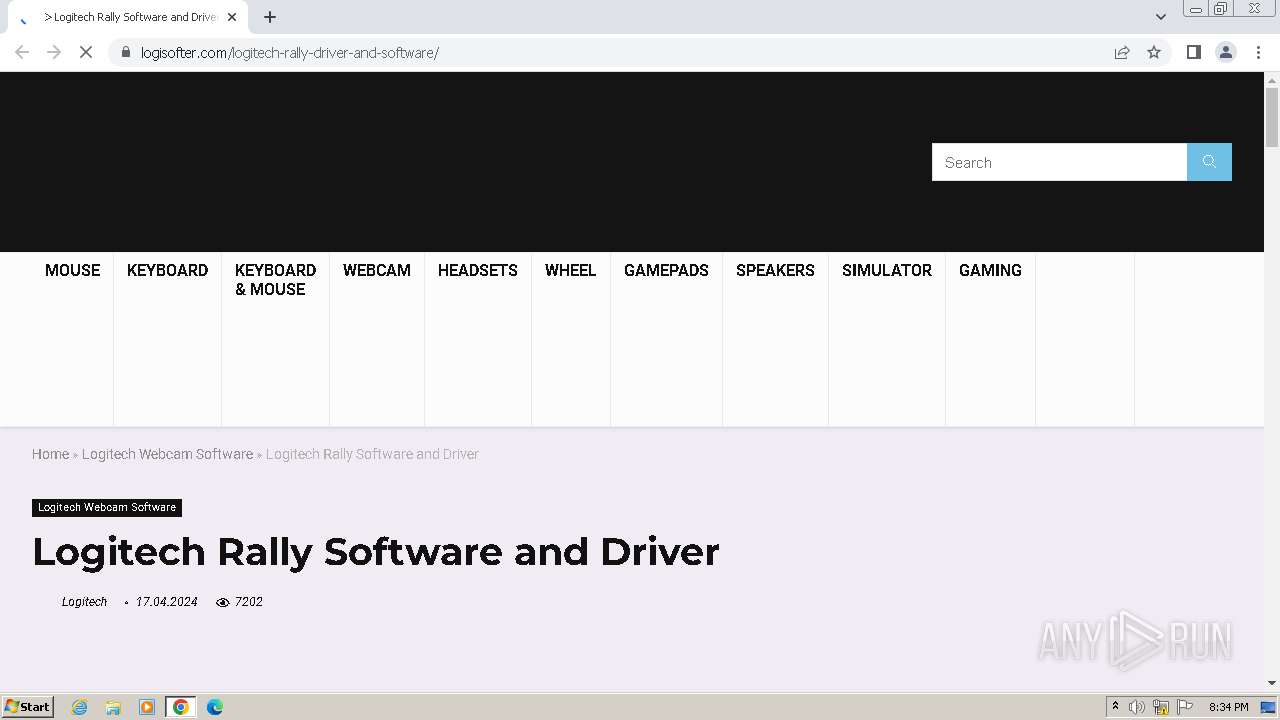
Task: Go forward in browser history
Action: tap(54, 52)
